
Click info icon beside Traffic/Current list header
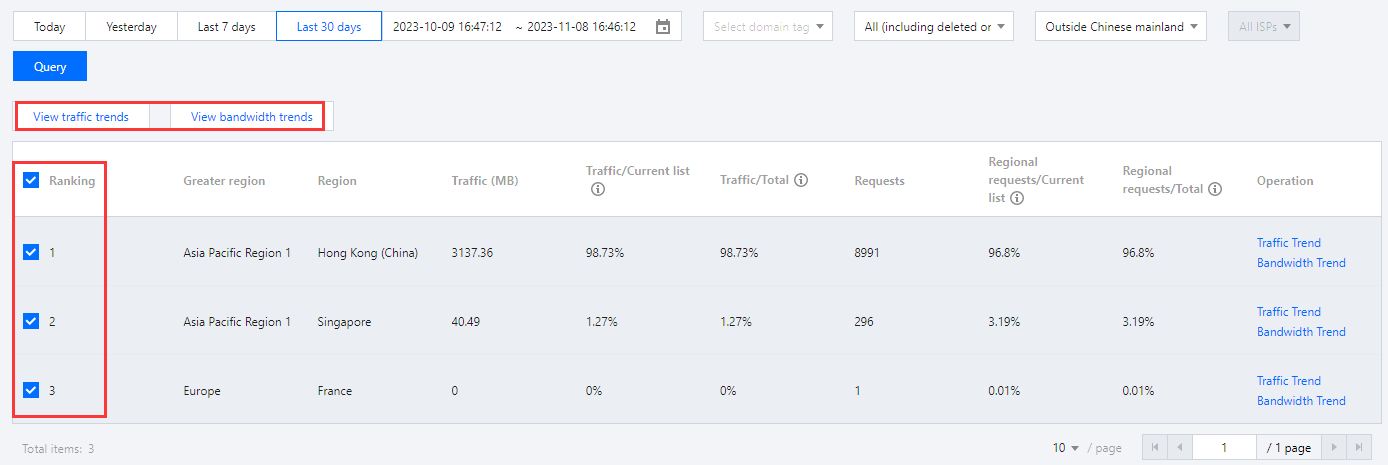[598, 190]
